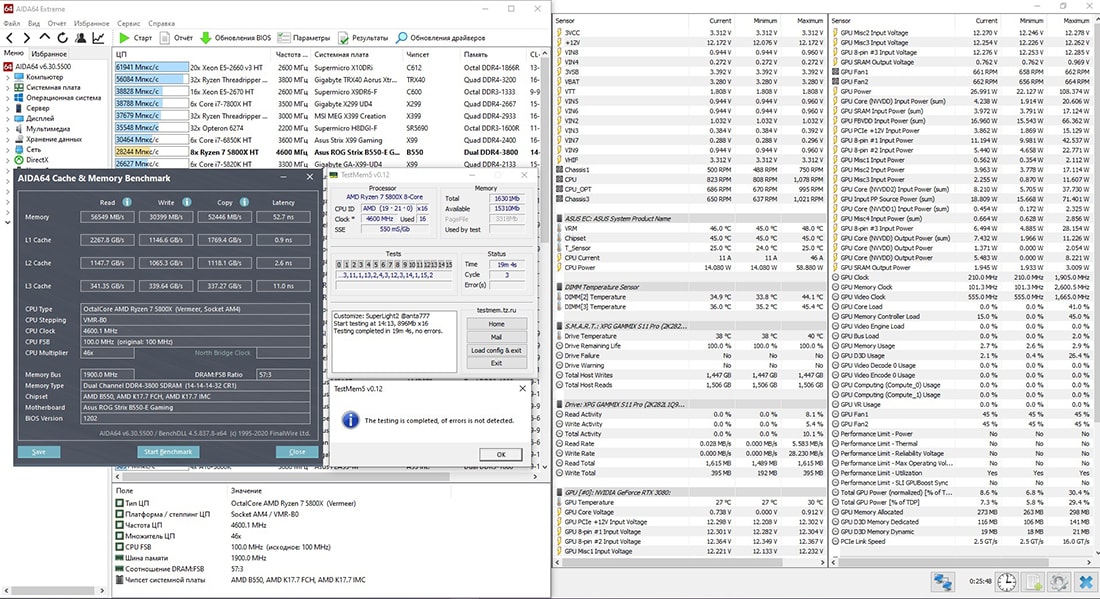Open the Сервис menu

point(128,22)
